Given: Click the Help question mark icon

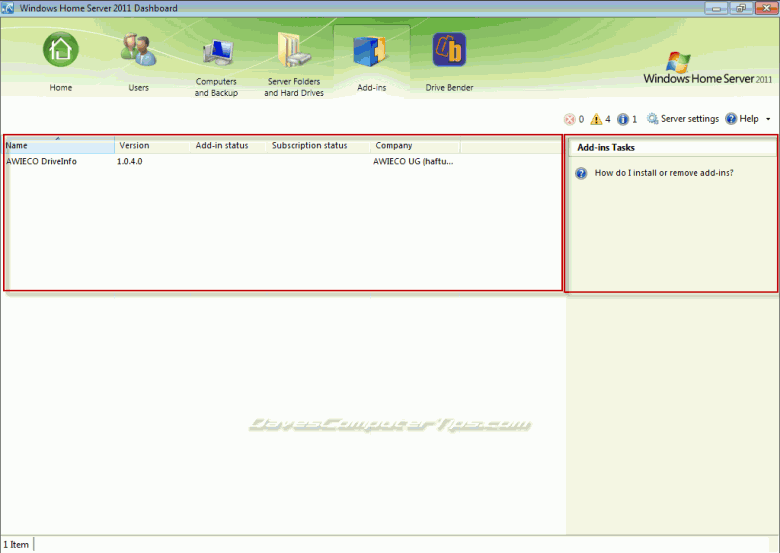Looking at the screenshot, I should (731, 119).
